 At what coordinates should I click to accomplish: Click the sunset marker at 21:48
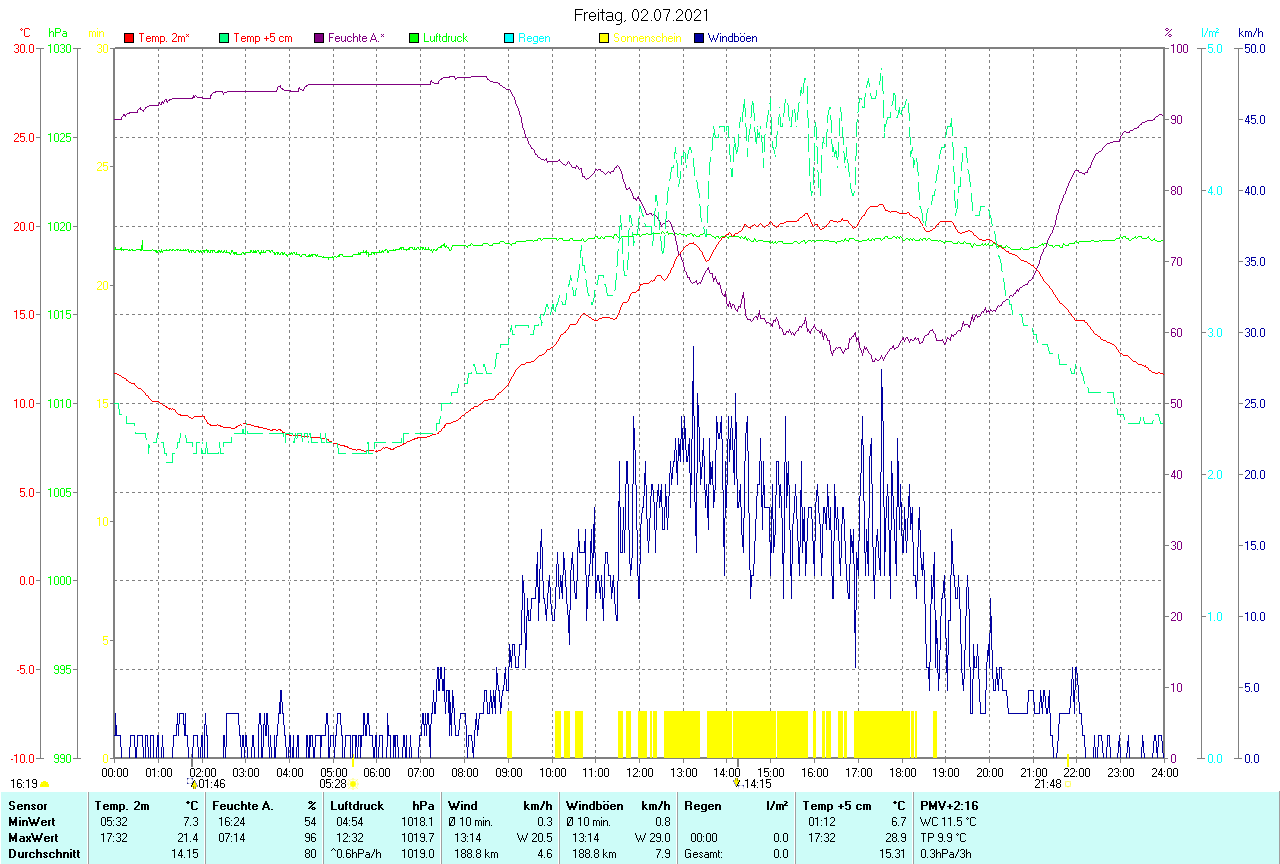tap(1068, 783)
